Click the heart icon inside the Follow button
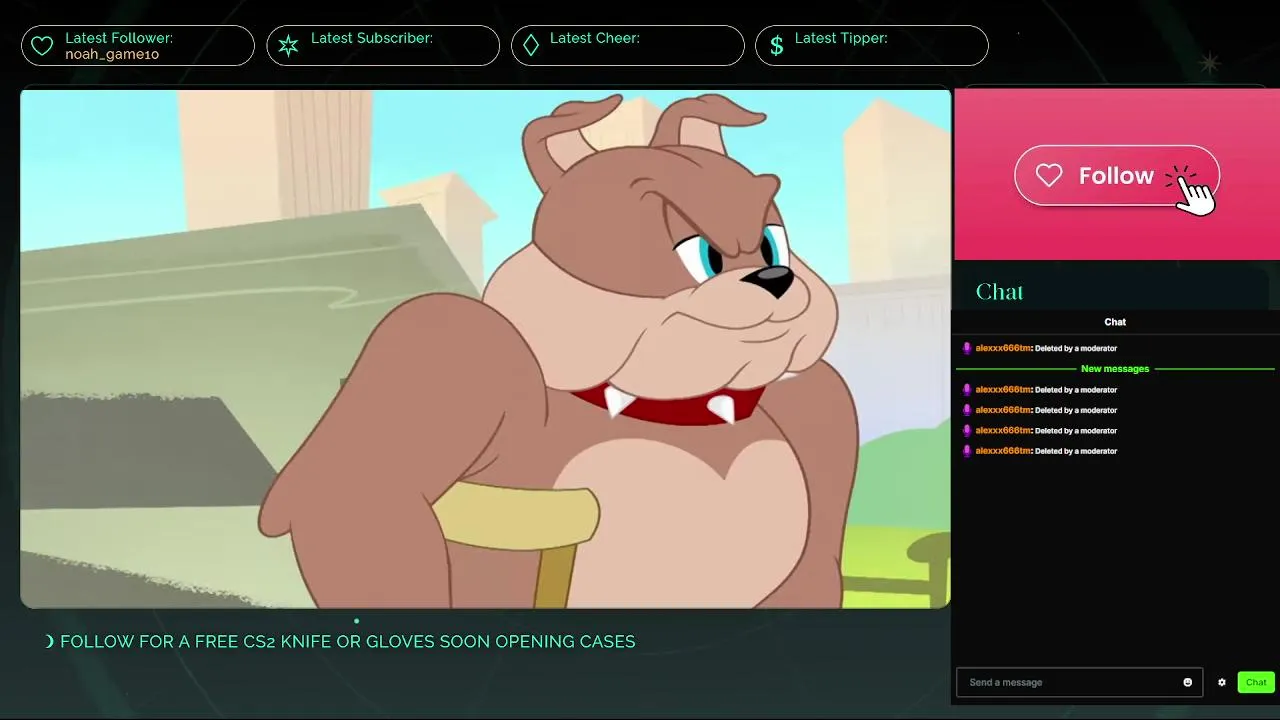This screenshot has height=720, width=1280. point(1049,176)
